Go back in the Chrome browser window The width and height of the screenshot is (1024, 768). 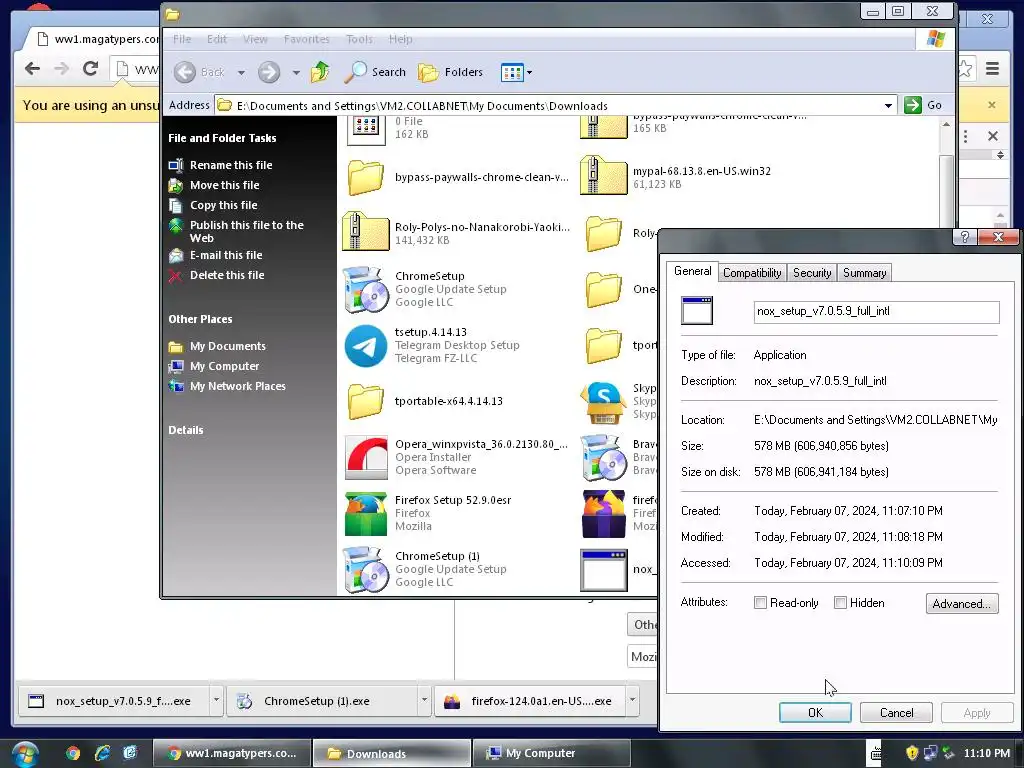(x=32, y=68)
